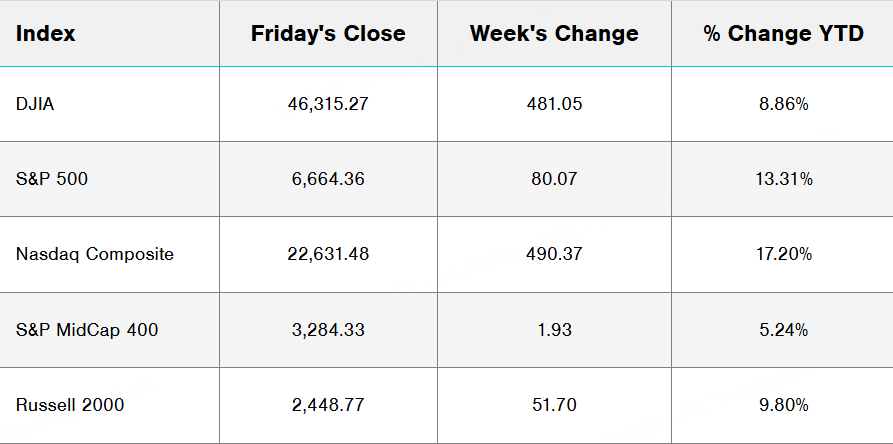The image size is (893, 444).
Task: Click DJIA closing value 46,315.27
Action: [328, 104]
